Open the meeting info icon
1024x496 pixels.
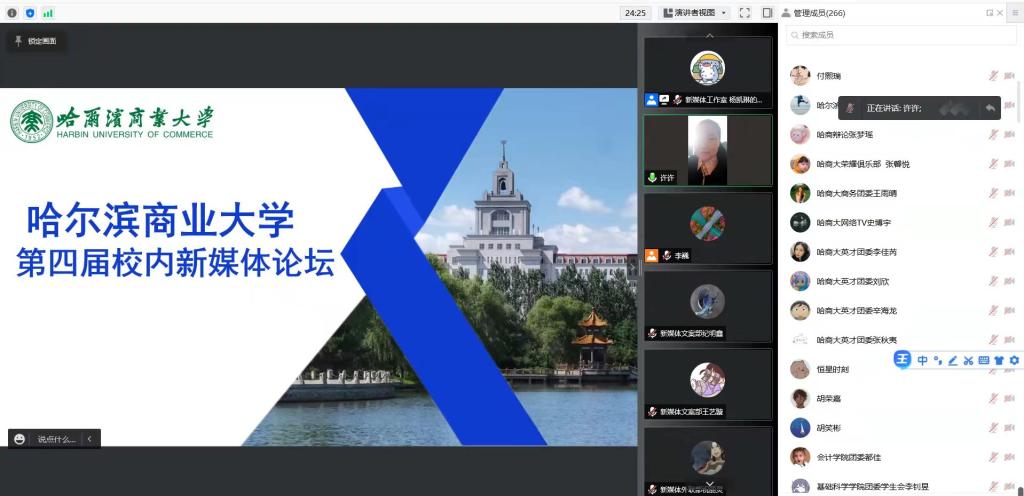(11, 12)
